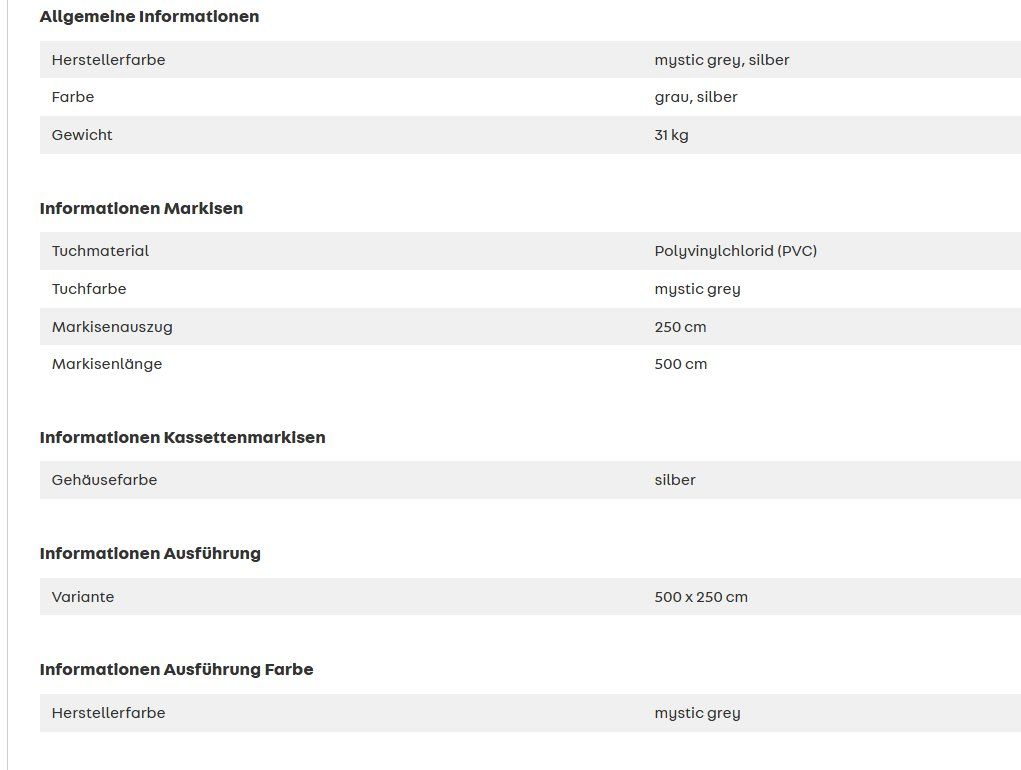Select the Gehäusefarbe label
The height and width of the screenshot is (770, 1021).
(104, 480)
